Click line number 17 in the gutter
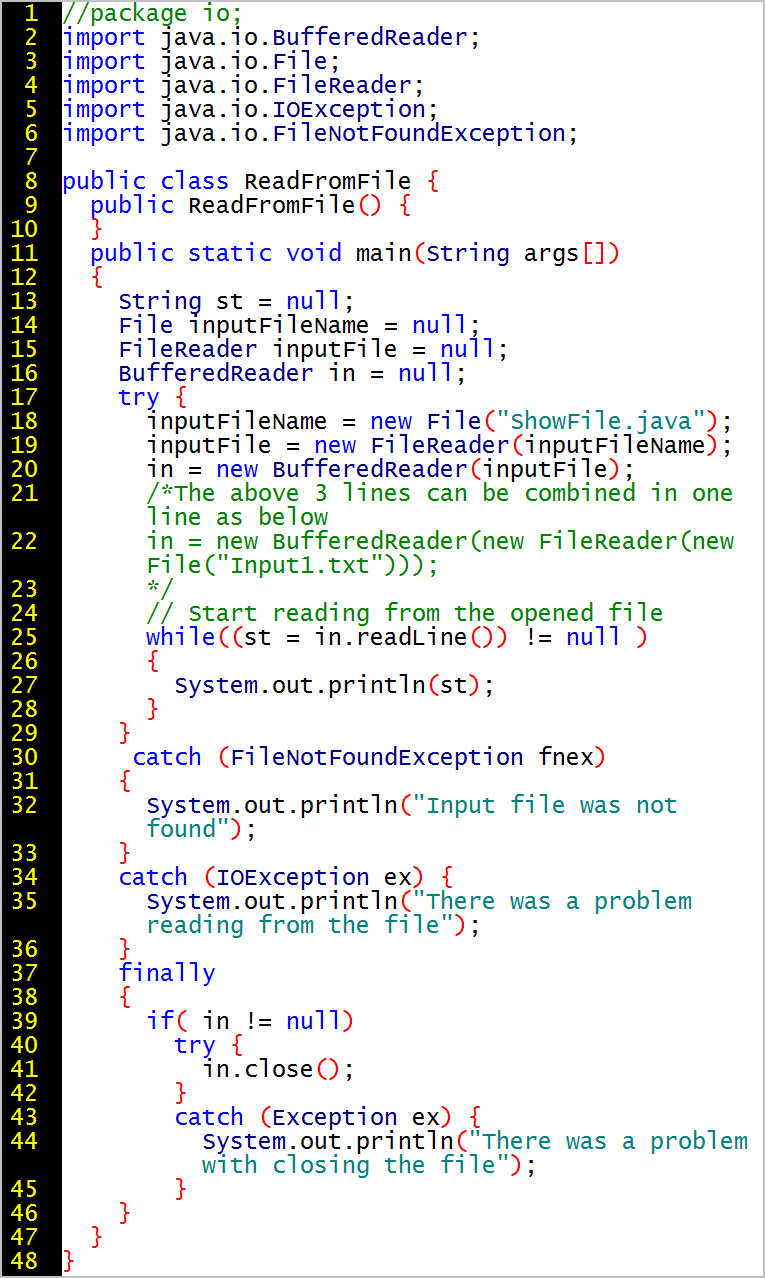Image resolution: width=765 pixels, height=1278 pixels. [x=23, y=398]
